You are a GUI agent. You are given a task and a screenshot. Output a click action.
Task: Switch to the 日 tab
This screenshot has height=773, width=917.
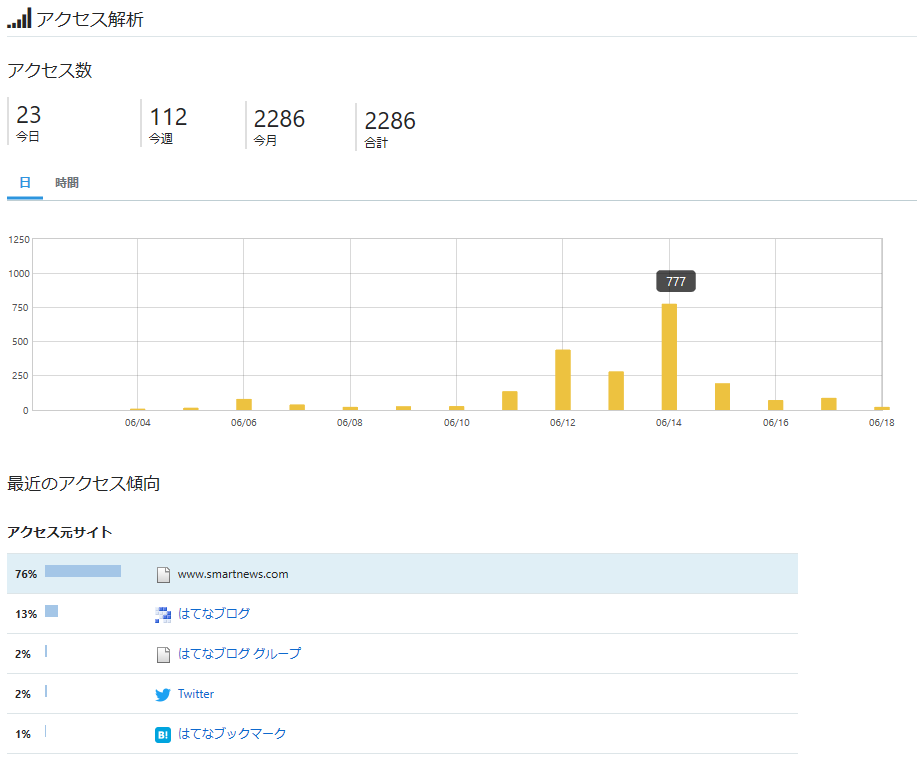(x=25, y=183)
